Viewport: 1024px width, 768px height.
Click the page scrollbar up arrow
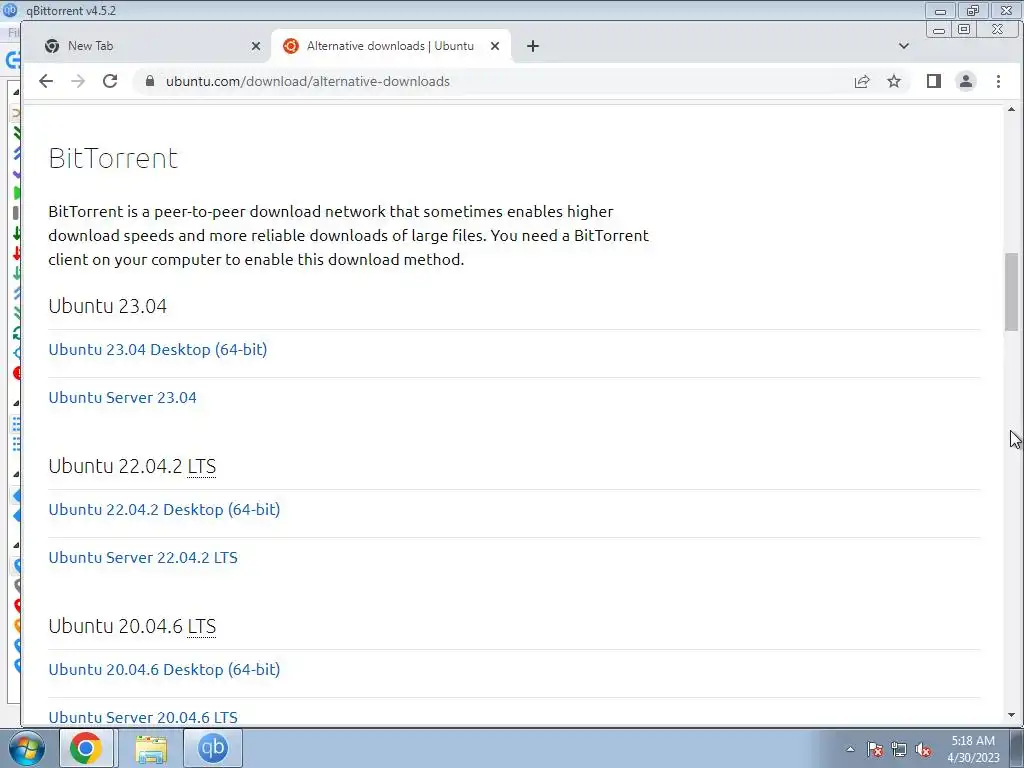tap(1012, 109)
